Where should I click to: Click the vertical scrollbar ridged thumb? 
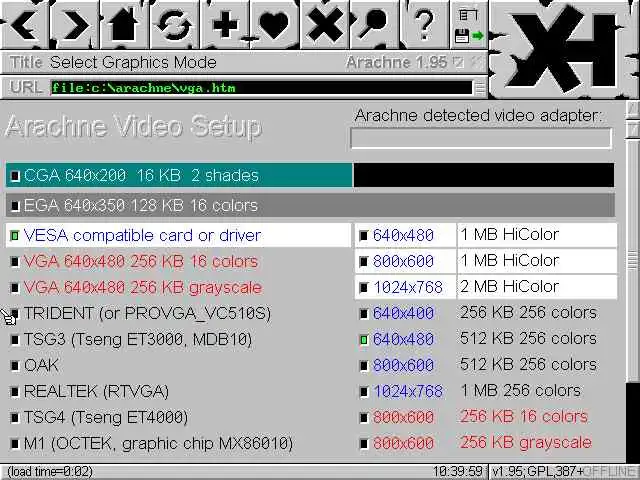(x=633, y=259)
